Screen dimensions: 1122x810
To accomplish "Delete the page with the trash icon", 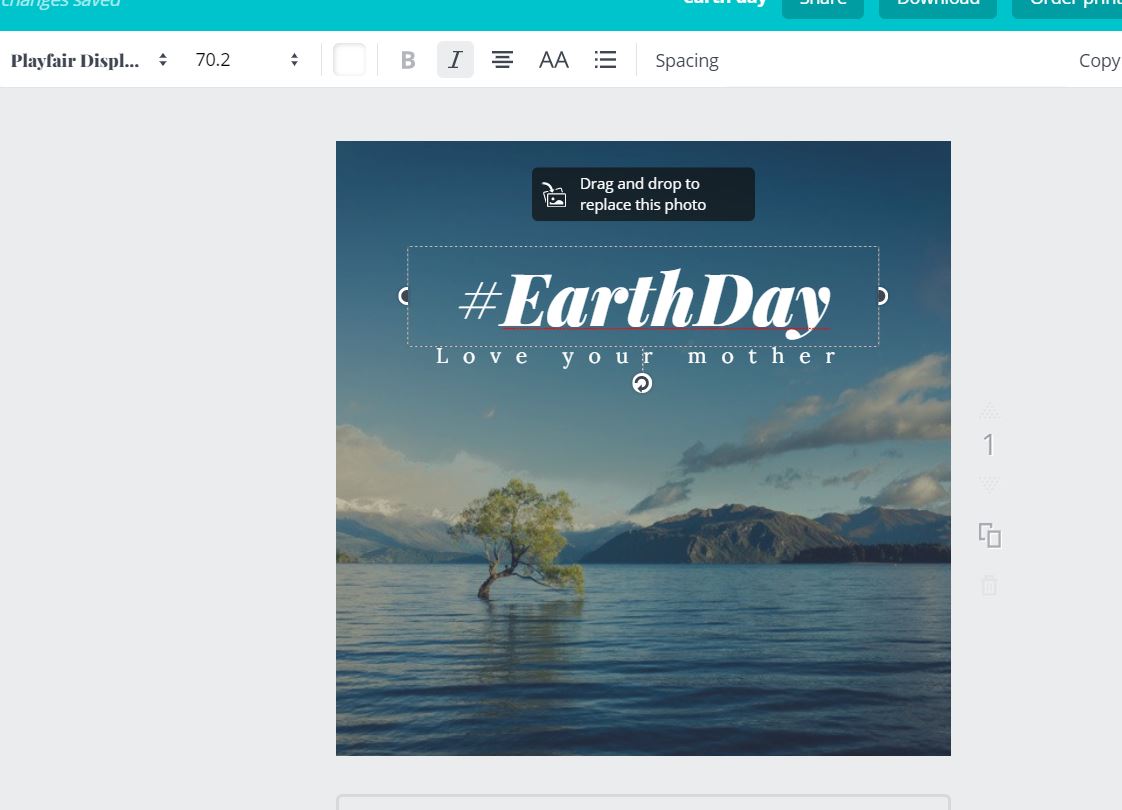I will tap(989, 586).
